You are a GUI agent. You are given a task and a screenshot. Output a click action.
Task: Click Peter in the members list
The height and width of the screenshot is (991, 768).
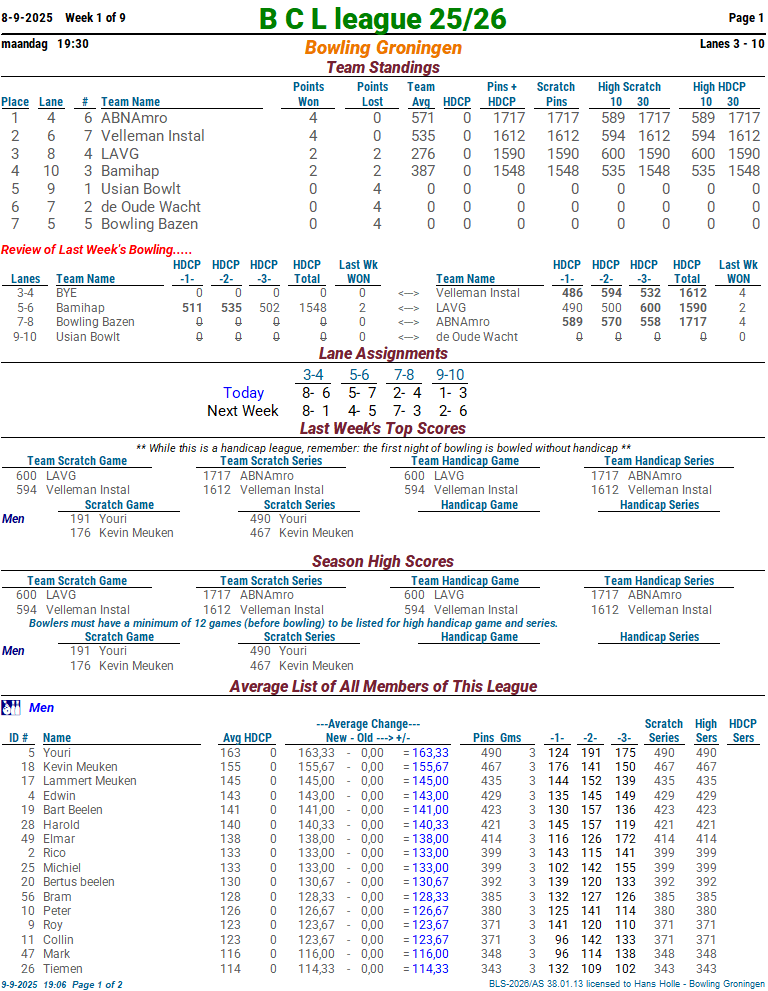pos(57,911)
